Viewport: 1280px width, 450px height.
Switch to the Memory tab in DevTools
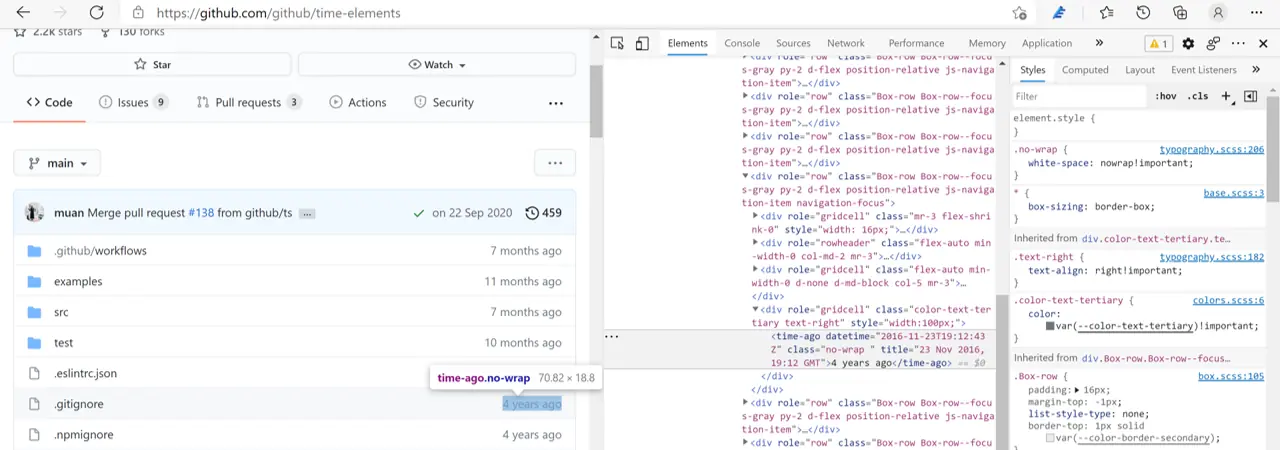[x=987, y=43]
